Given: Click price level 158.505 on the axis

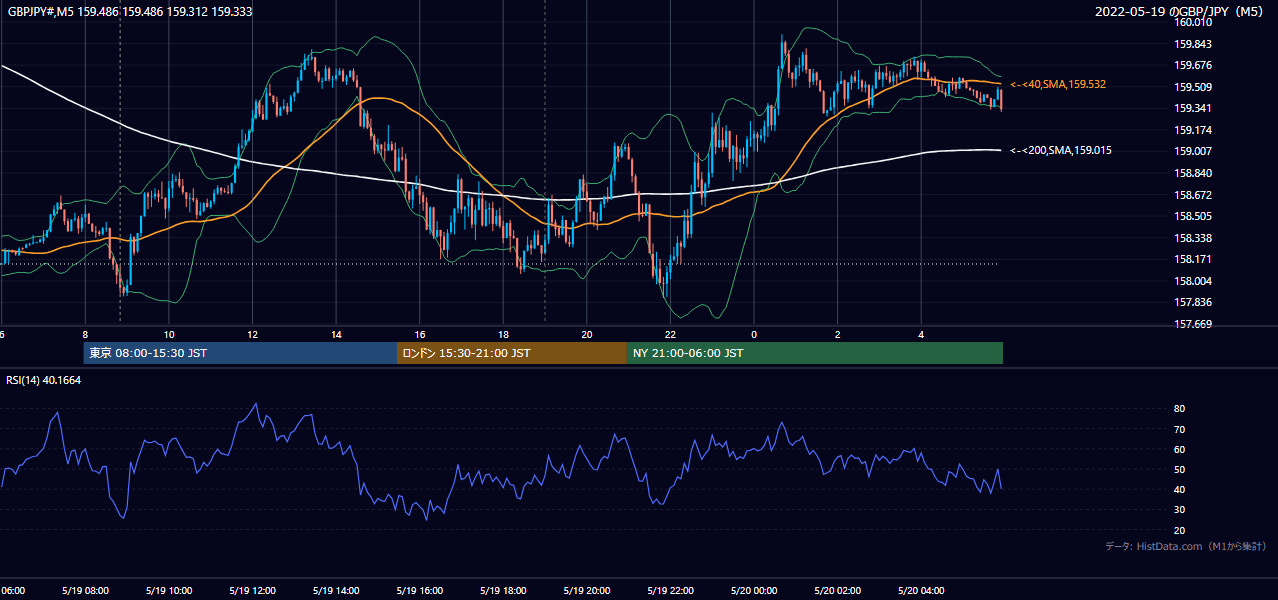Looking at the screenshot, I should point(1194,217).
